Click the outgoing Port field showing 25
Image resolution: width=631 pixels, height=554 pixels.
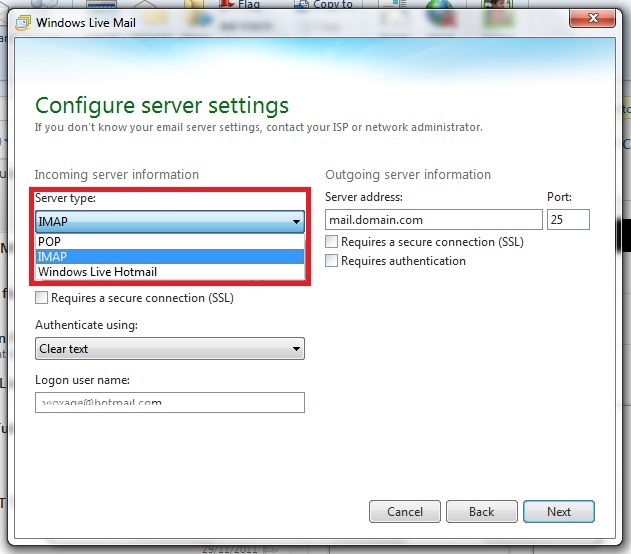(568, 220)
